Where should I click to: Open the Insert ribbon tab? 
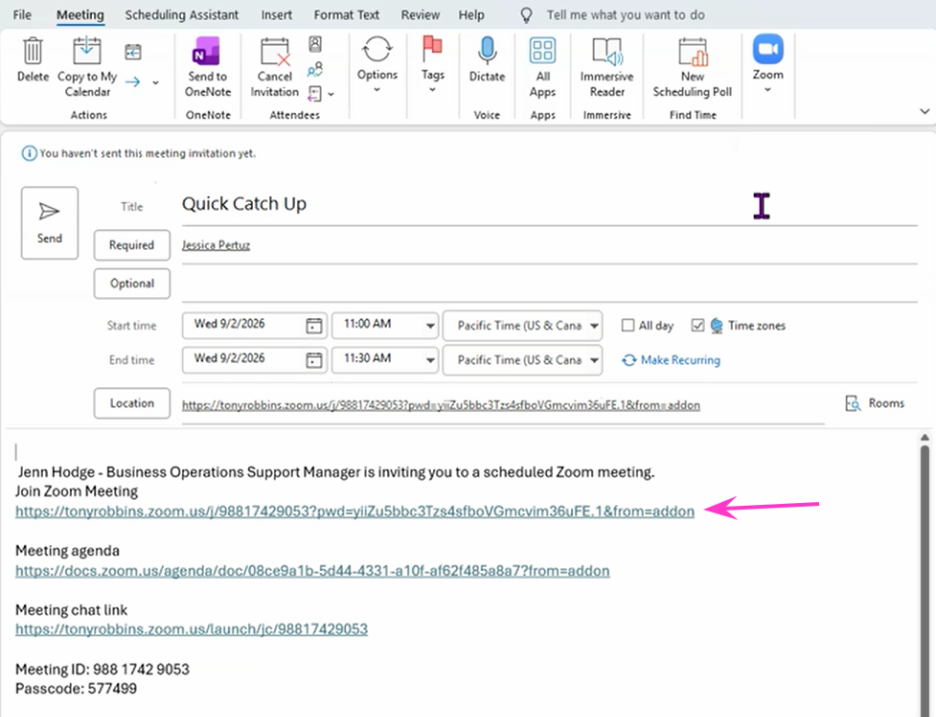pos(276,15)
